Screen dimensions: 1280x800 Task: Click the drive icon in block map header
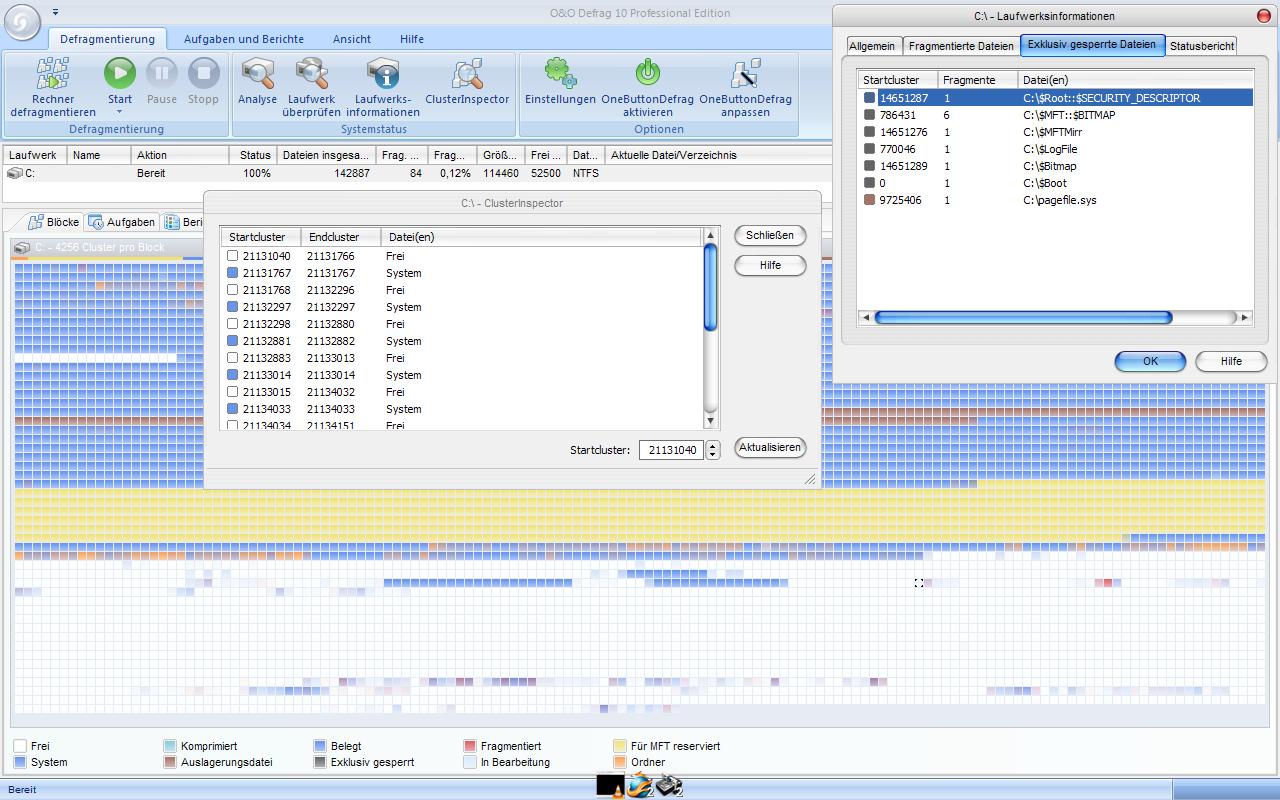click(22, 247)
